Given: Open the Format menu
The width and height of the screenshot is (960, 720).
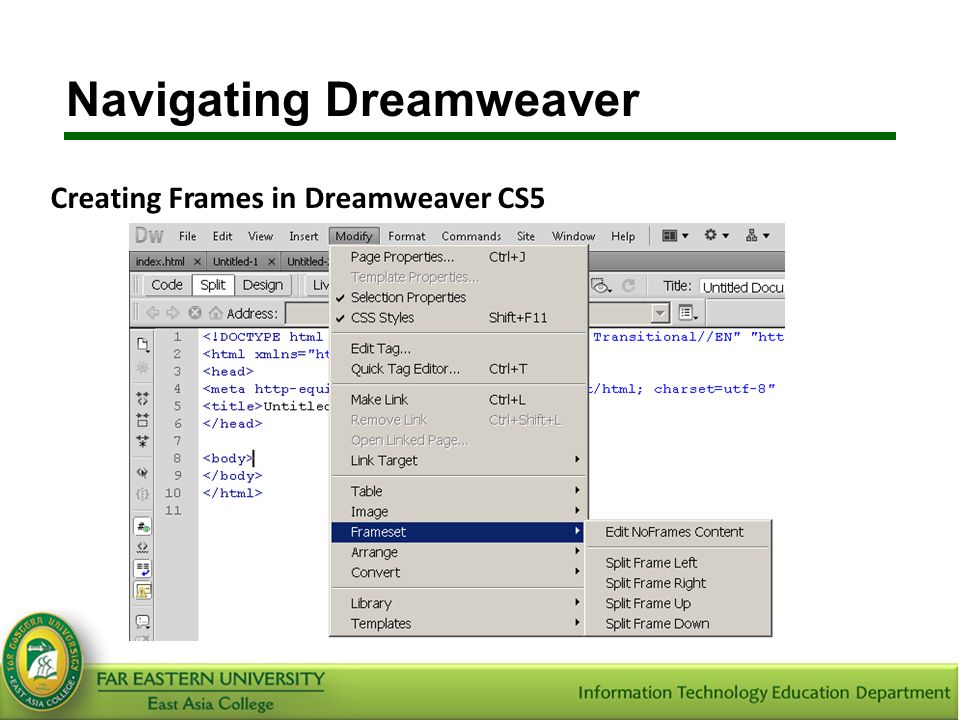Looking at the screenshot, I should click(406, 236).
